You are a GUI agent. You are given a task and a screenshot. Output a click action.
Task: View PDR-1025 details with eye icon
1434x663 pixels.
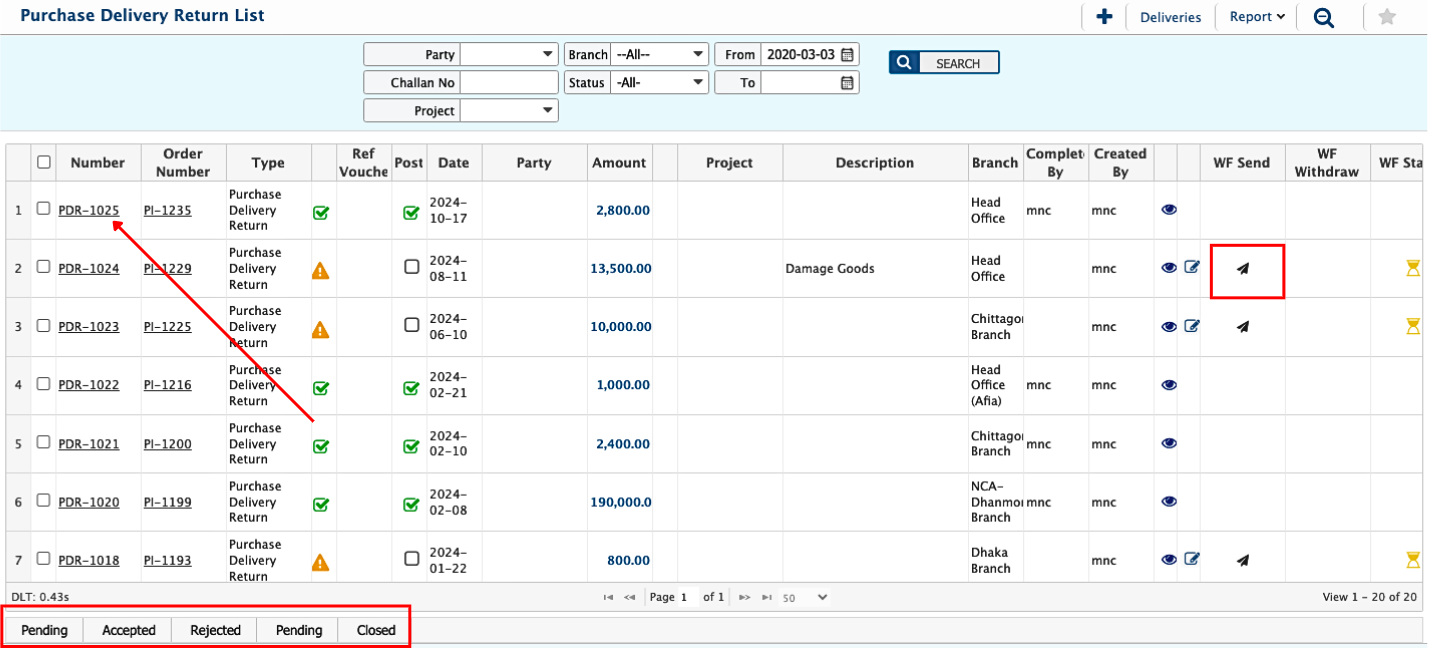pyautogui.click(x=1168, y=210)
